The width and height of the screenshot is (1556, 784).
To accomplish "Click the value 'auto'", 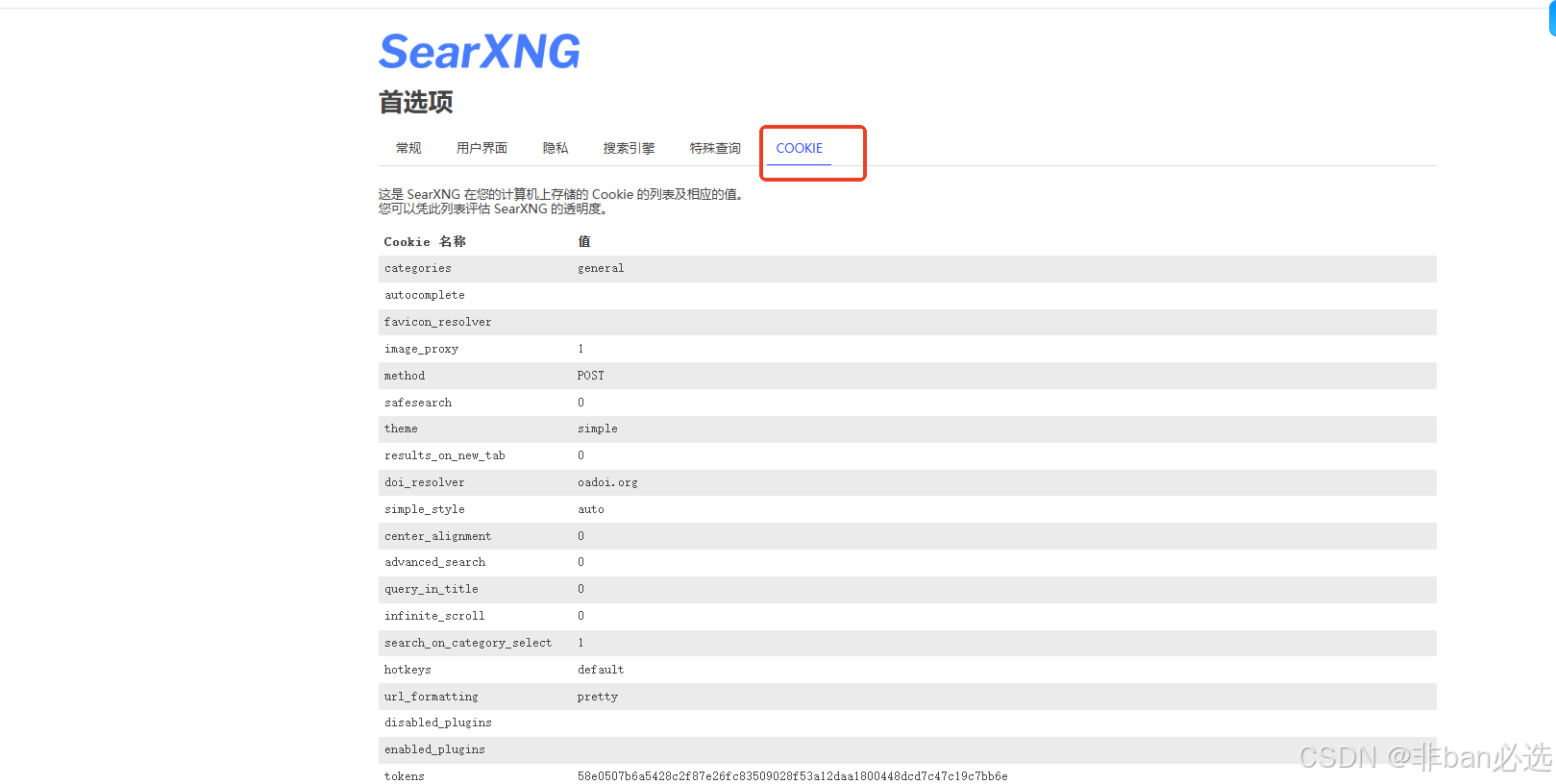I will [x=591, y=510].
